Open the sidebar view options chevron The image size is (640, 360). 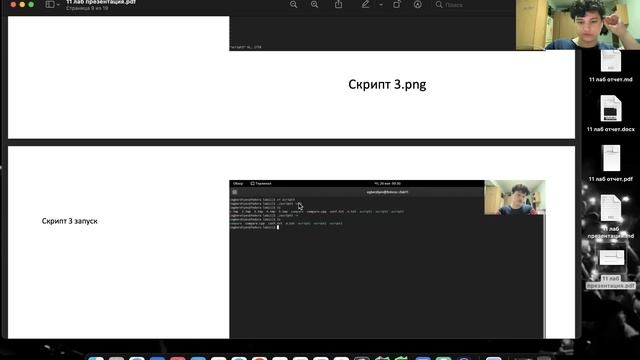coord(58,5)
